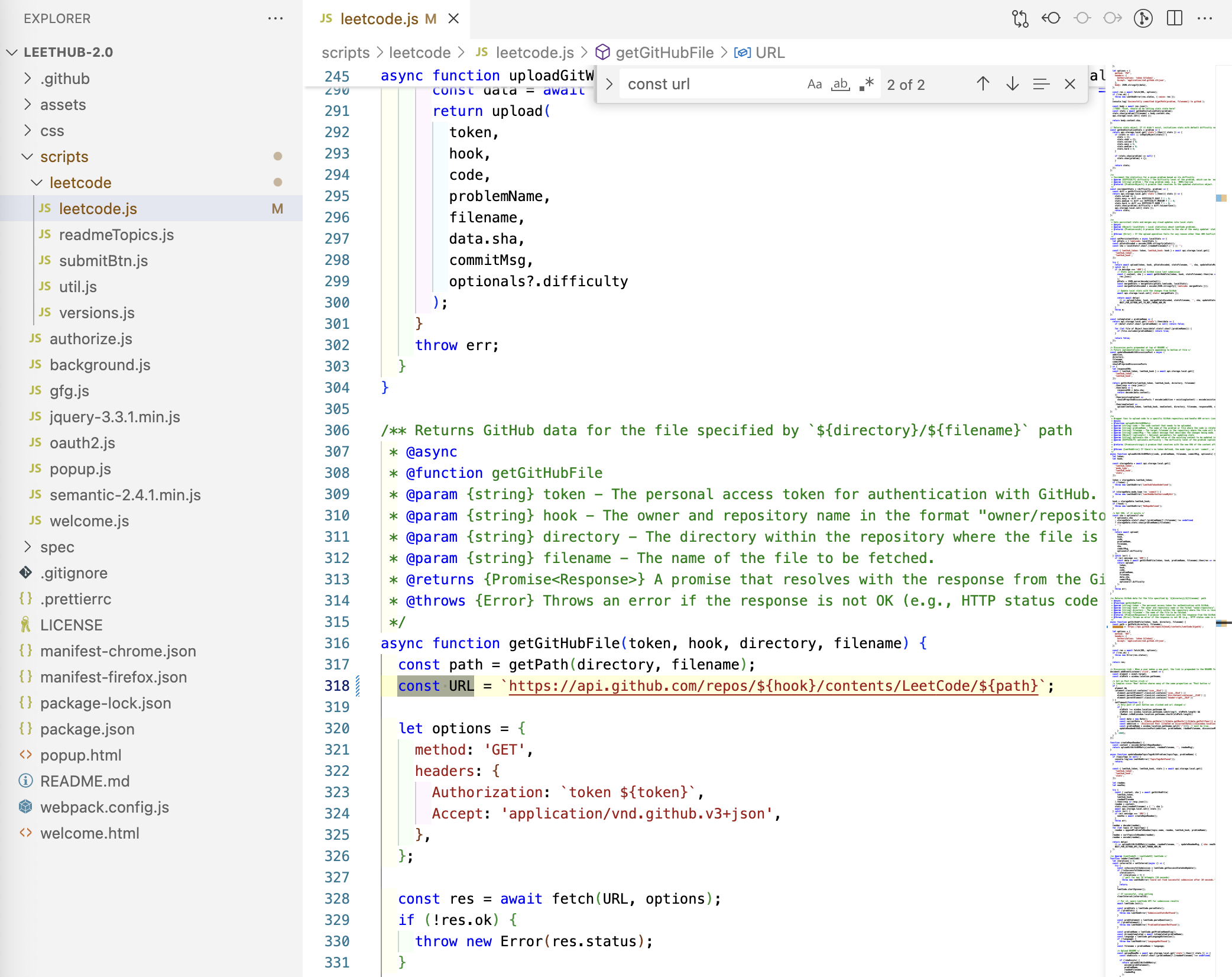
Task: Click the modified change gutter marker on line 318
Action: coord(358,685)
